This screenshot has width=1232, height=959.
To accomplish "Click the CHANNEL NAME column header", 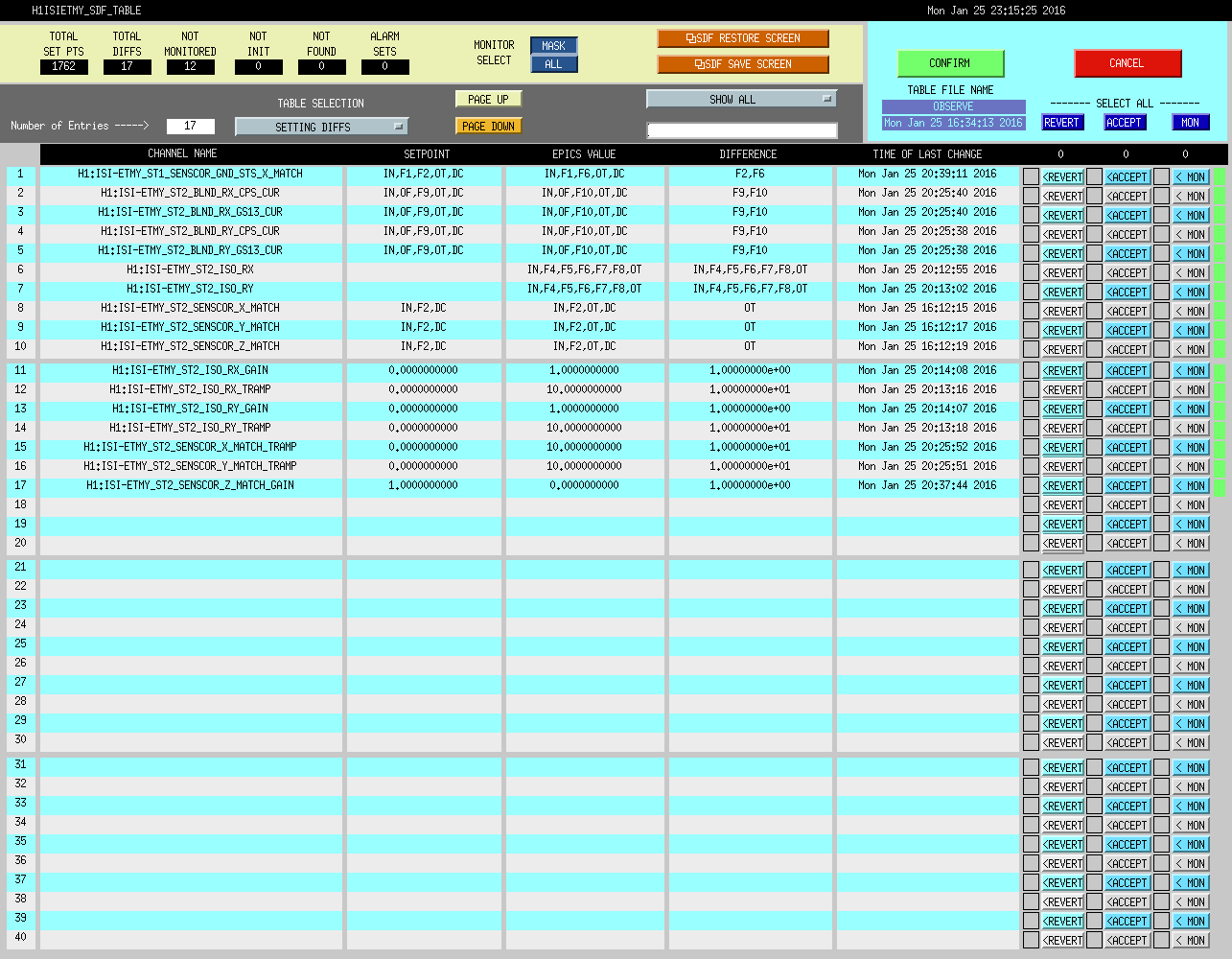I will [x=182, y=153].
